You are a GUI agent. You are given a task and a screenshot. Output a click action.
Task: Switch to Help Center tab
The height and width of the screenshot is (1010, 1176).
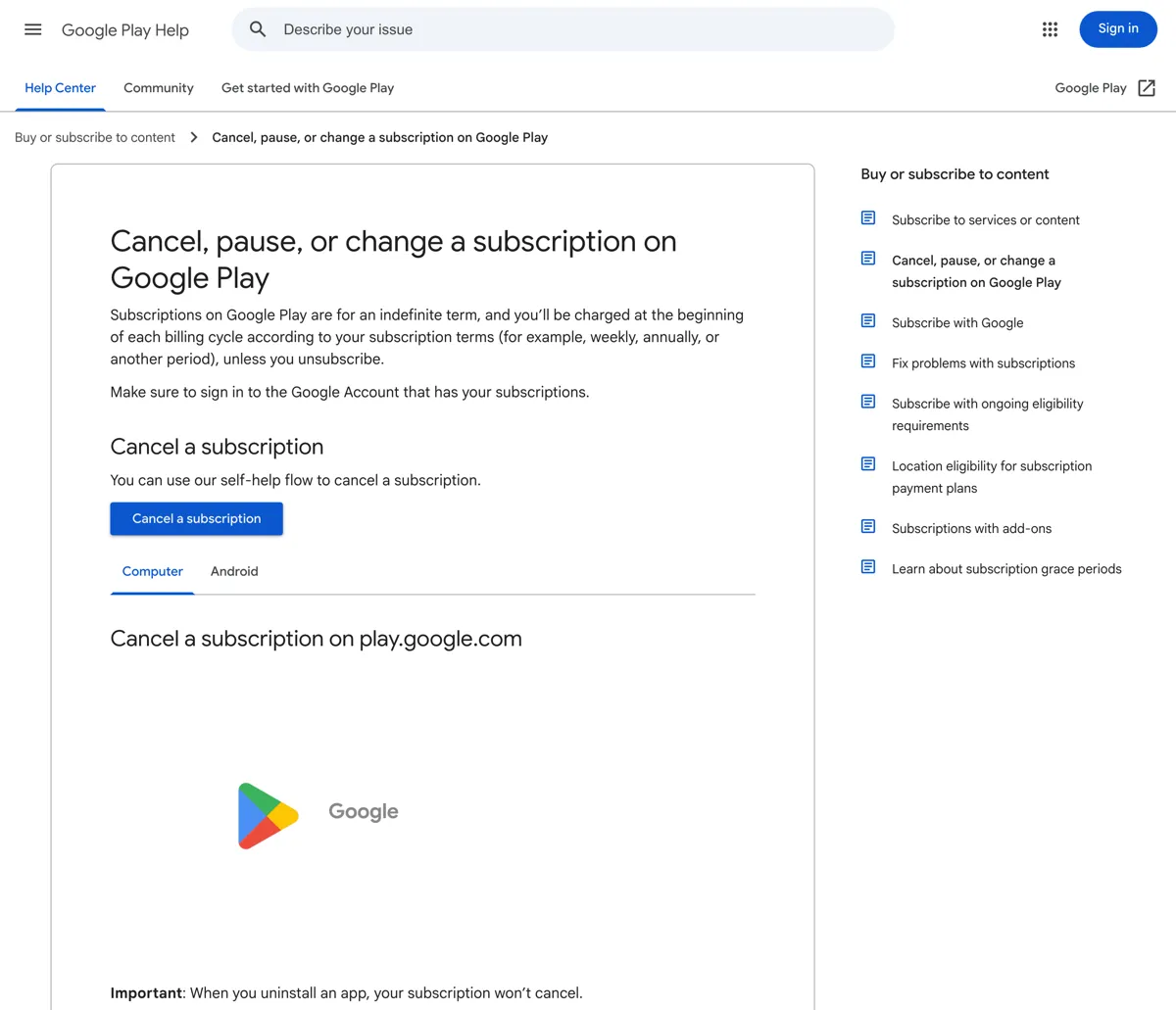60,88
